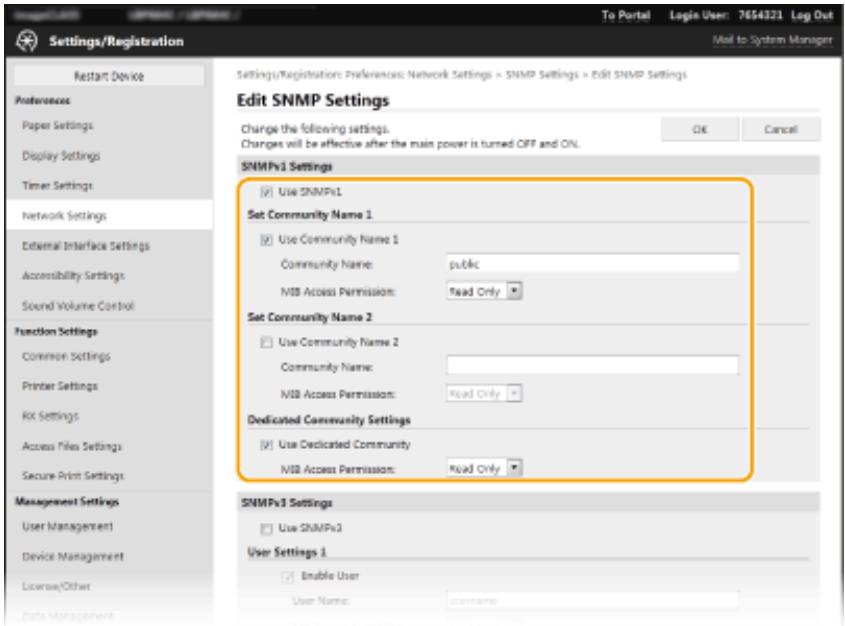
Task: Enable the Use SNMPv3 checkbox
Action: pyautogui.click(x=266, y=528)
